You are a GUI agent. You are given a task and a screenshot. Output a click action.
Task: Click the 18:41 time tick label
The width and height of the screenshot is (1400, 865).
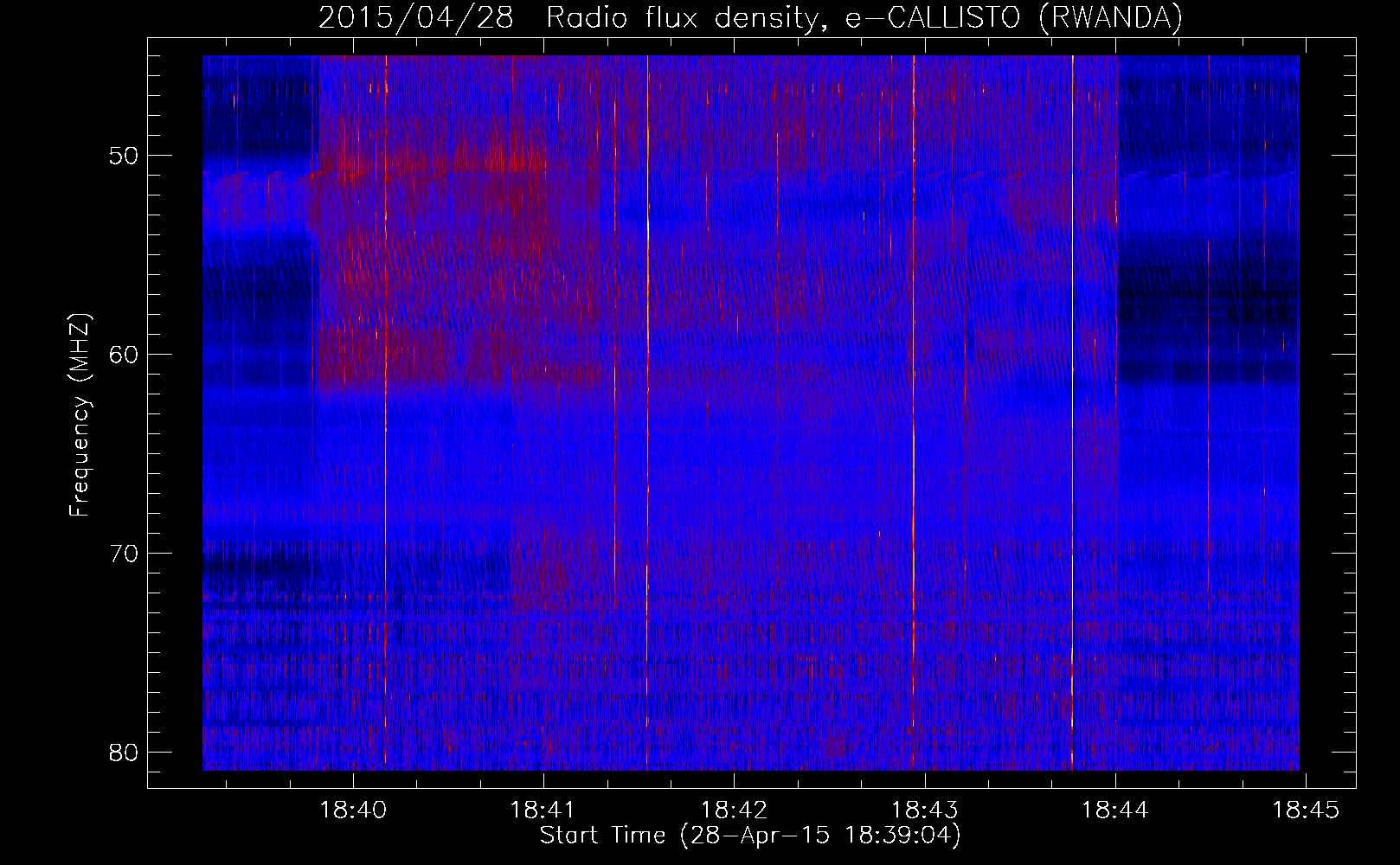[x=543, y=810]
